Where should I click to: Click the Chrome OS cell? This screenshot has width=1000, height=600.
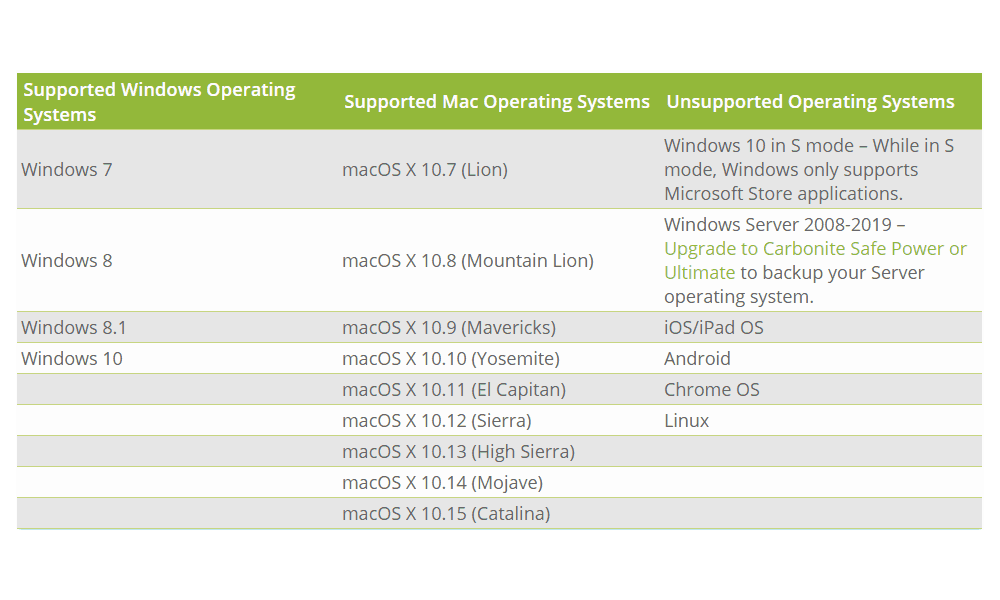(x=712, y=390)
